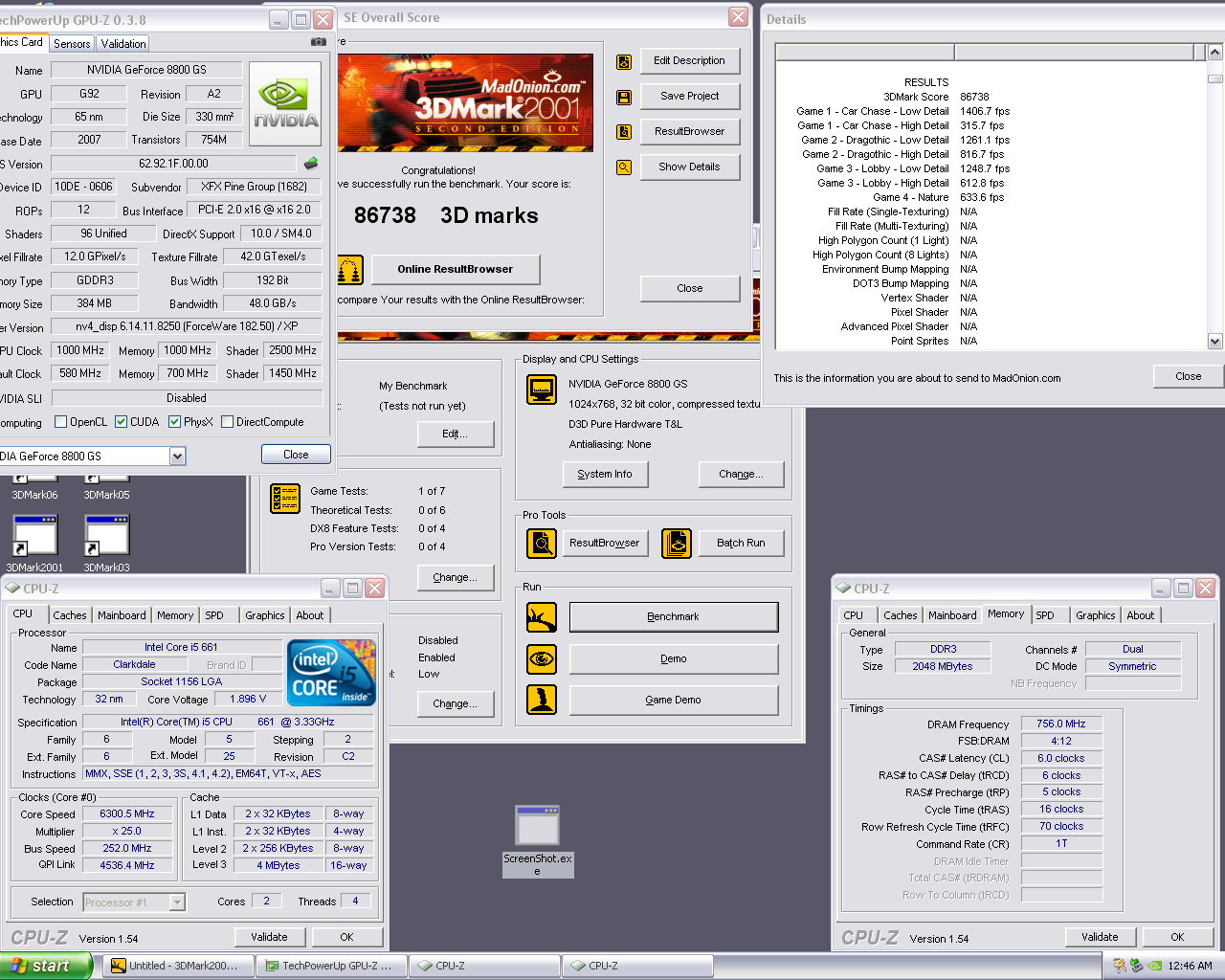Click the GPU-Z screenshot camera icon

(319, 42)
